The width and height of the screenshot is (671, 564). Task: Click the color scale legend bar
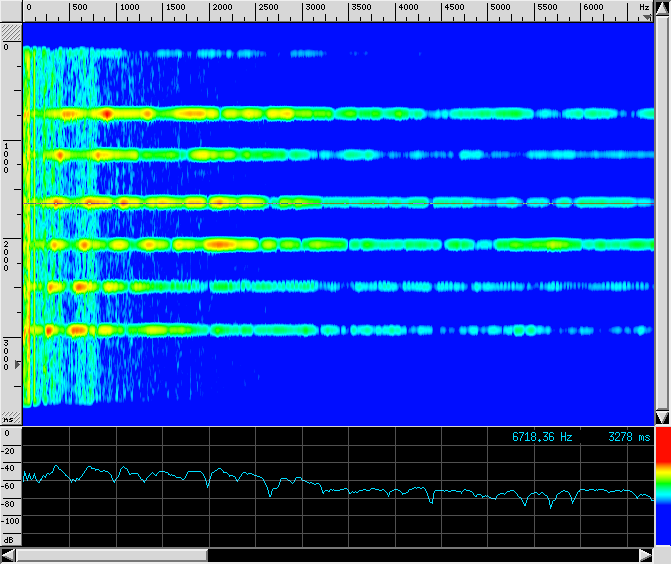(661, 490)
